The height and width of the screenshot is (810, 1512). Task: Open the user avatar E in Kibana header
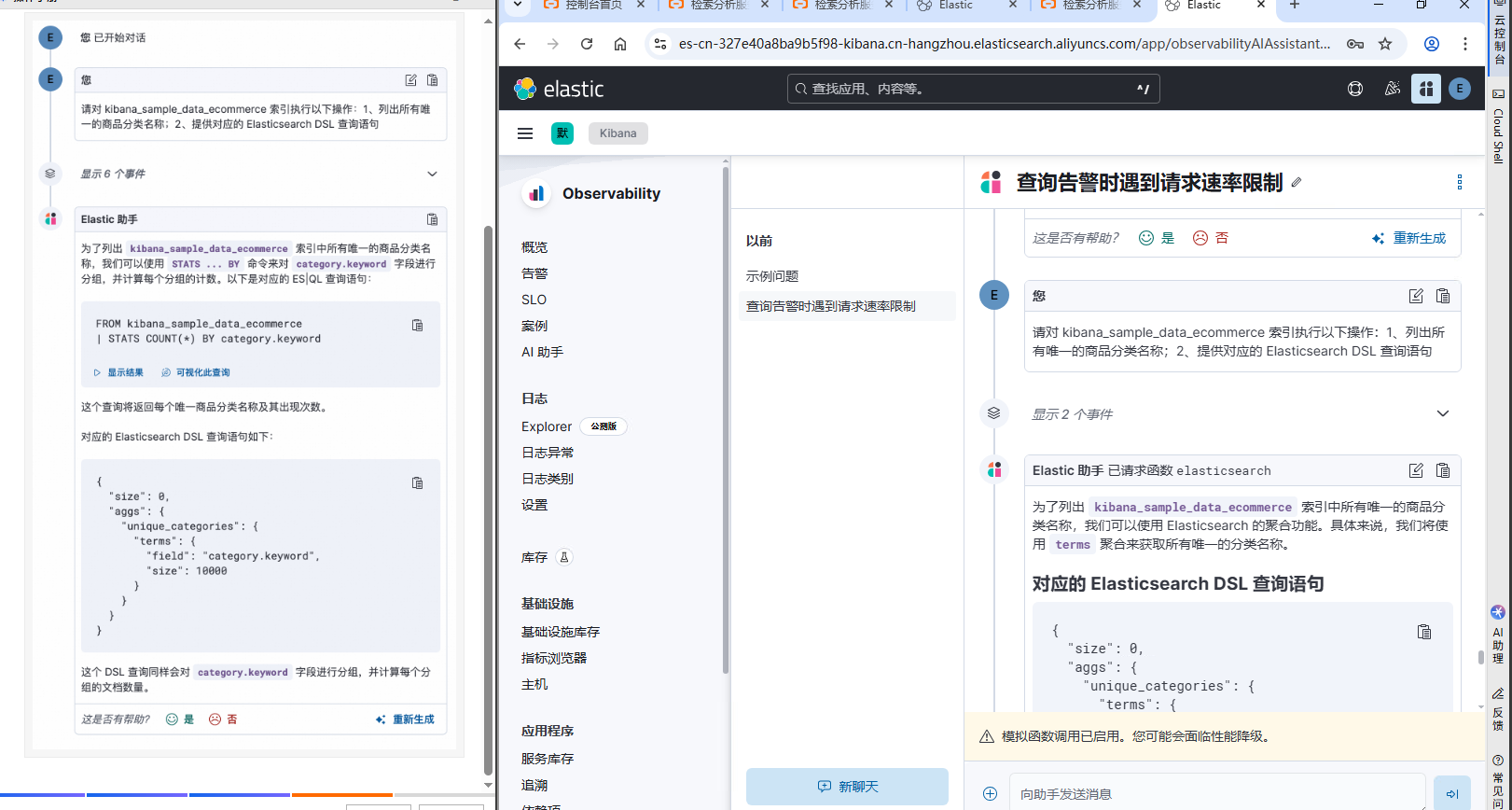click(x=1460, y=89)
